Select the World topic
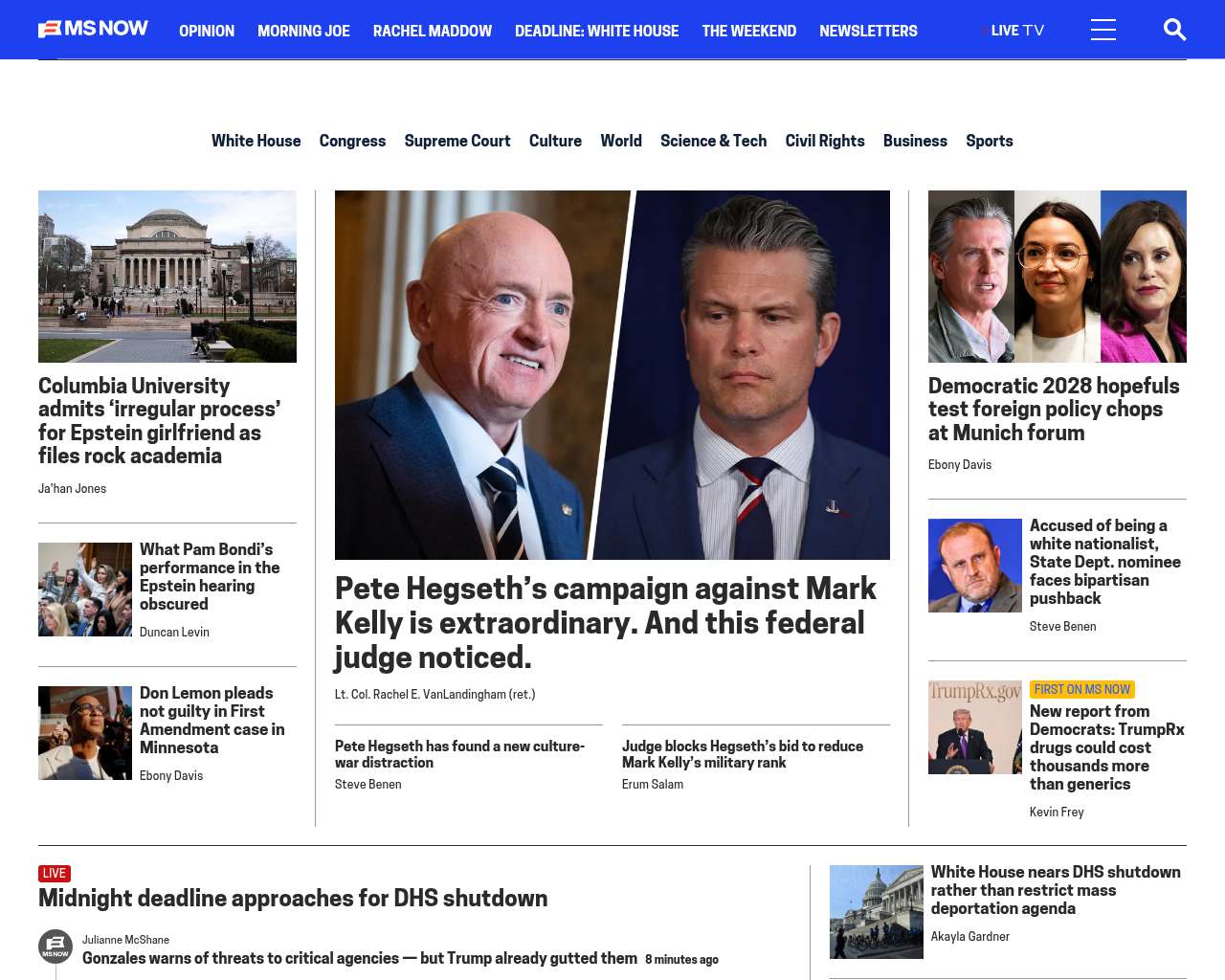 [x=621, y=141]
